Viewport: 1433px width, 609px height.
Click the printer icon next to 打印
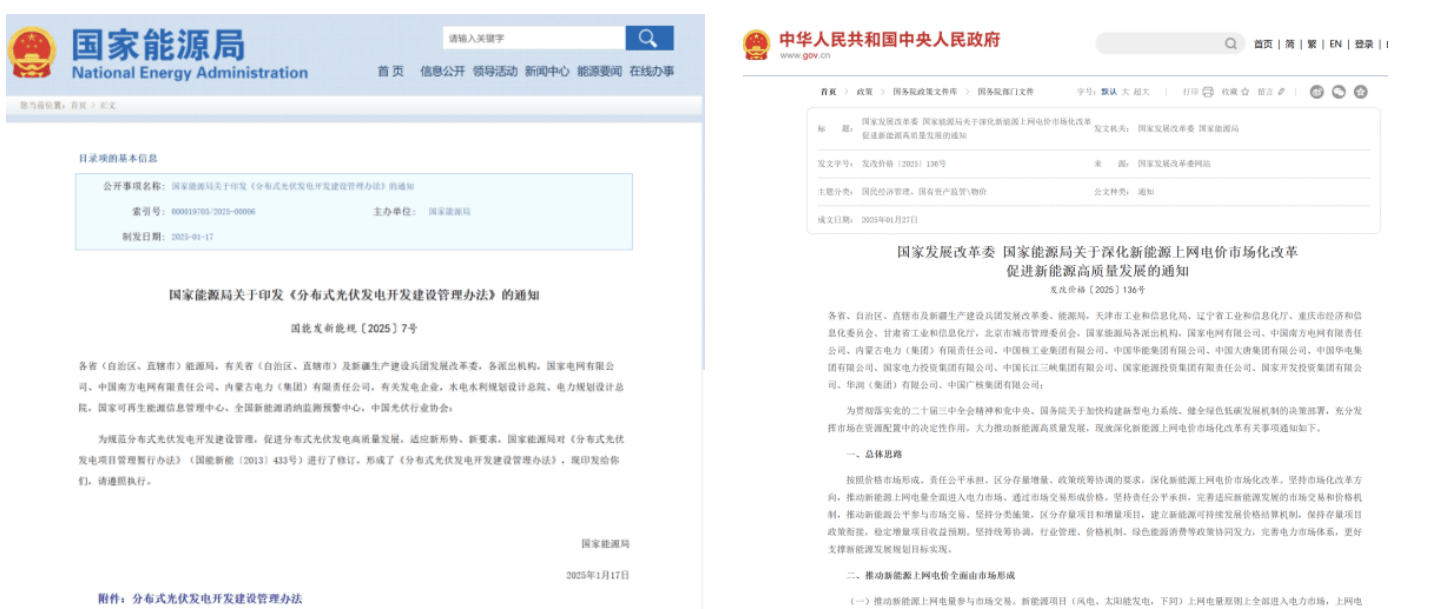[1208, 91]
